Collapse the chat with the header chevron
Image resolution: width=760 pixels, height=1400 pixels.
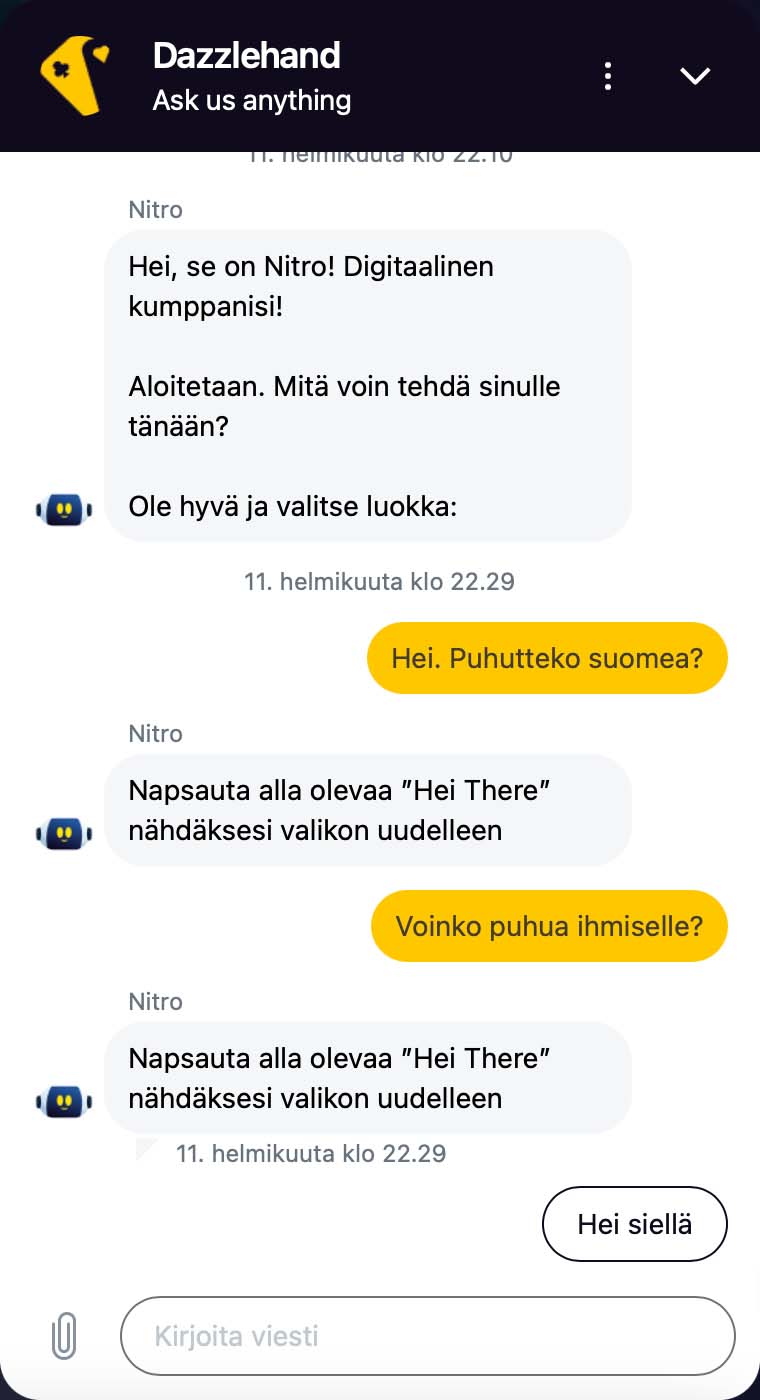(x=695, y=76)
